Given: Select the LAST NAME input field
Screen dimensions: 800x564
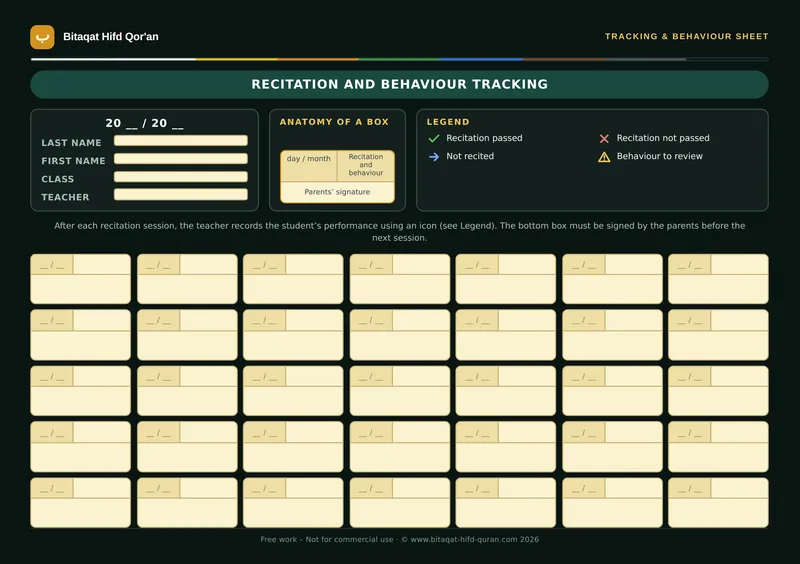Looking at the screenshot, I should 181,140.
